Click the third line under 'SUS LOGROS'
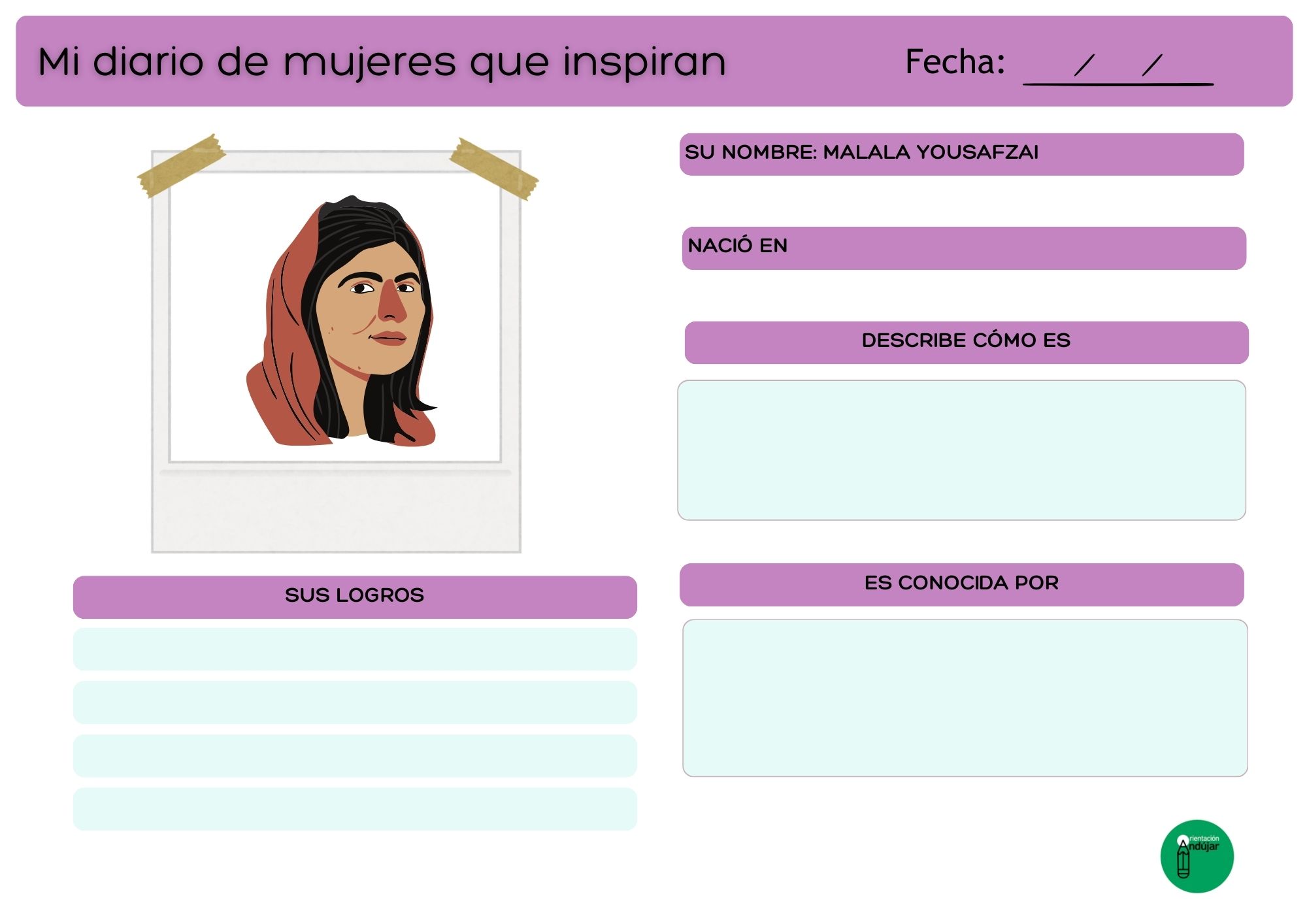Screen dimensions: 1307x924 (355, 756)
